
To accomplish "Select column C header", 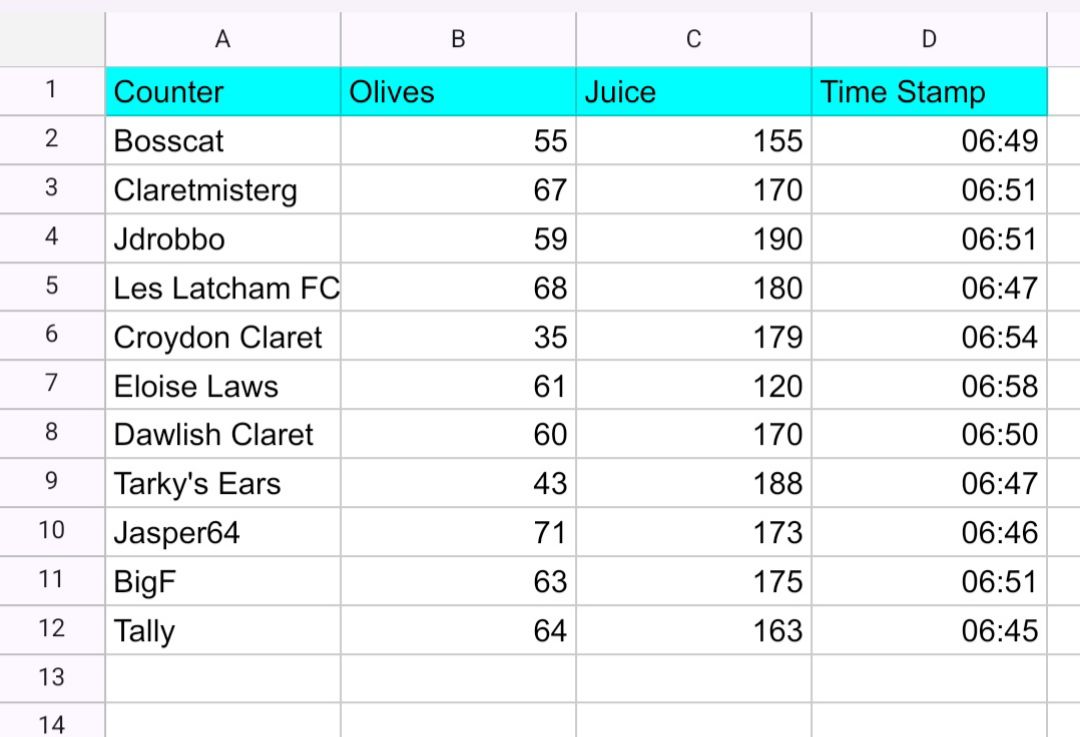I will (693, 40).
